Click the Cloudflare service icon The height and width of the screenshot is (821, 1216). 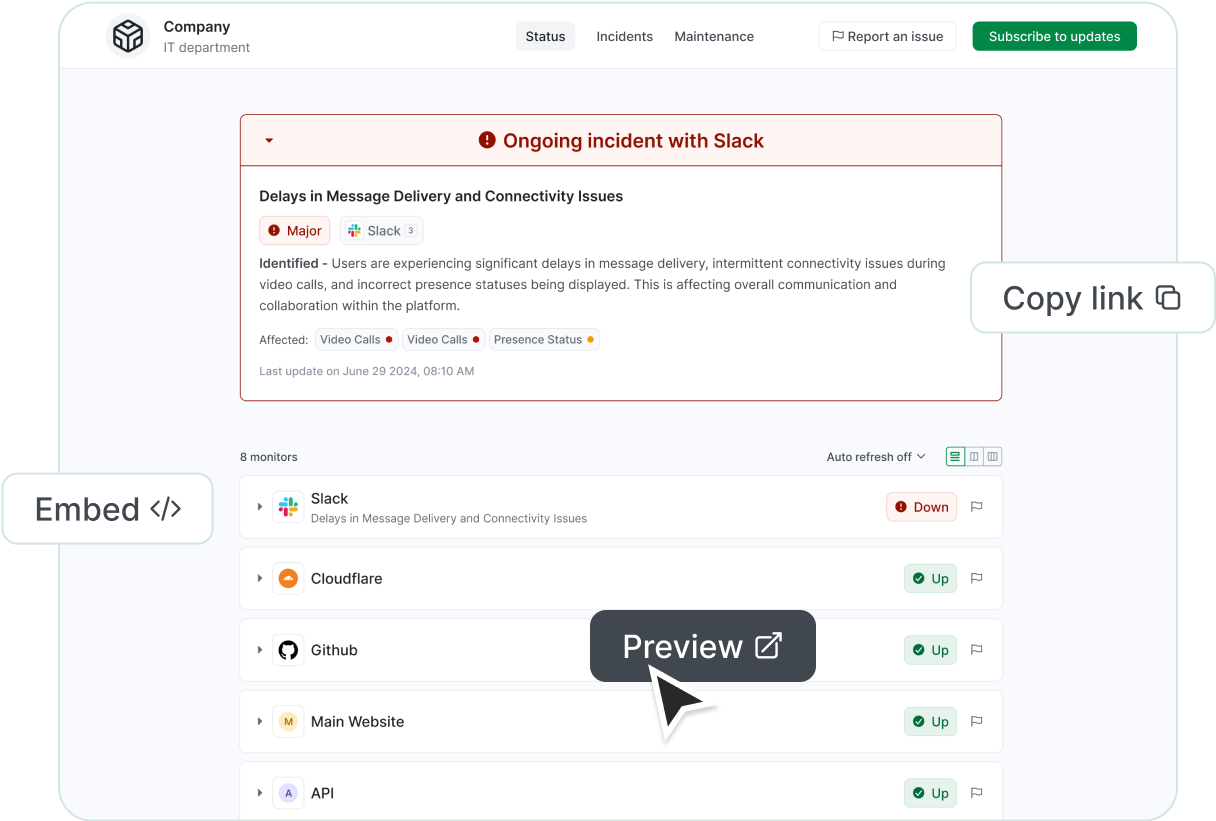click(x=288, y=578)
